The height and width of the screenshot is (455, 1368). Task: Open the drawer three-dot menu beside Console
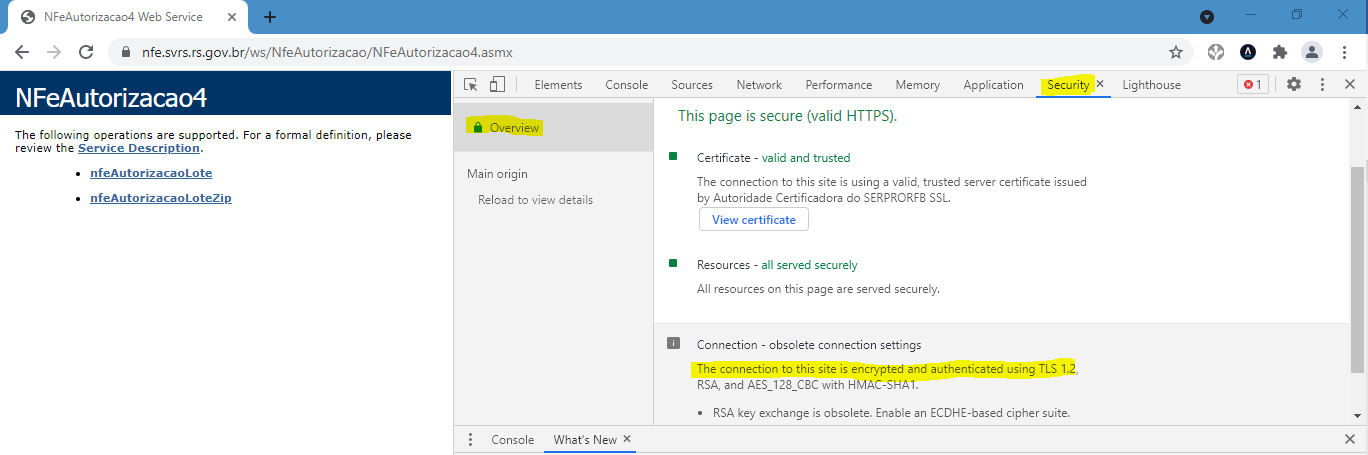(471, 440)
